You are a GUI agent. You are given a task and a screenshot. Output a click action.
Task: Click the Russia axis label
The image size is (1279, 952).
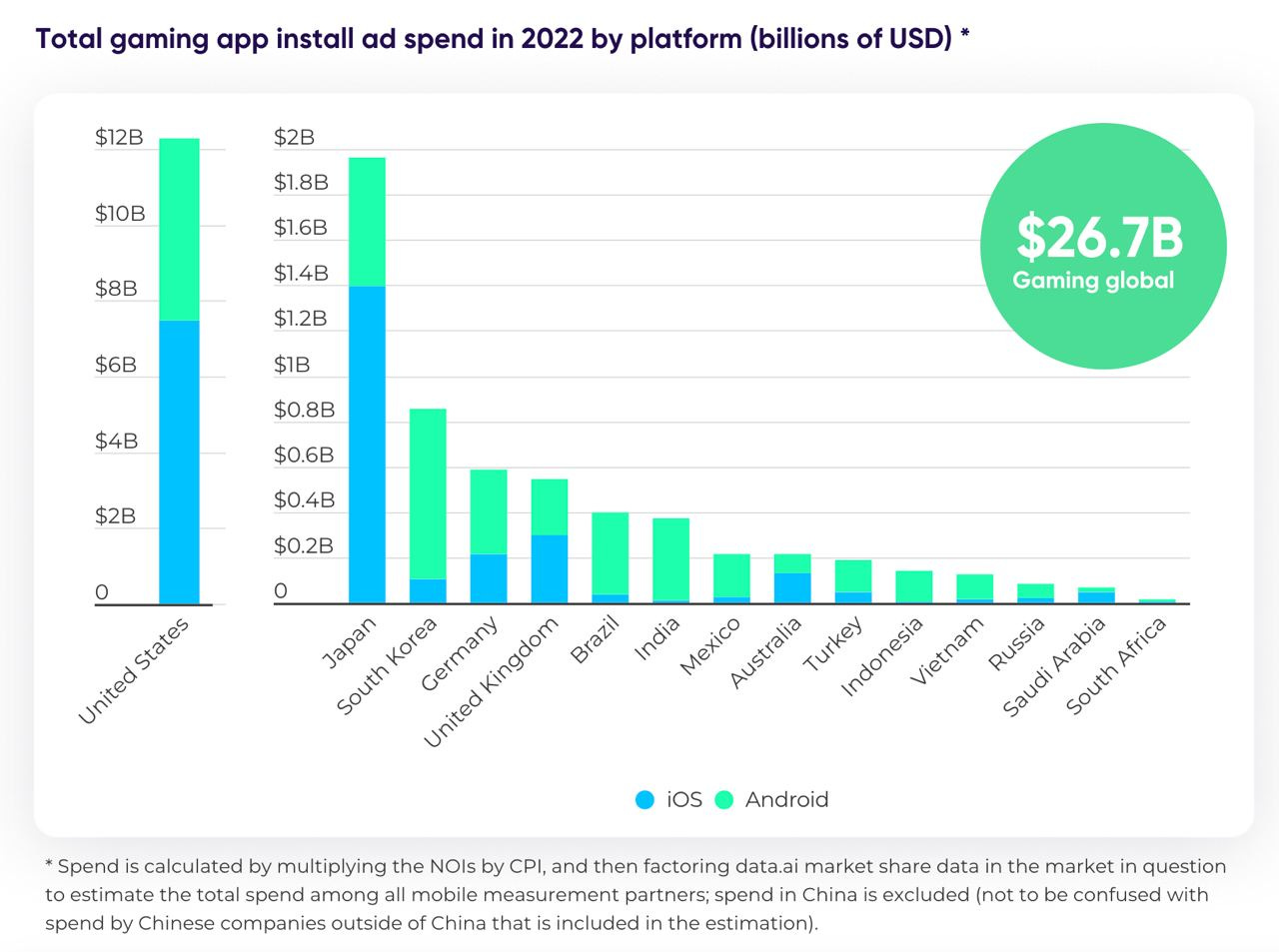click(x=1017, y=643)
